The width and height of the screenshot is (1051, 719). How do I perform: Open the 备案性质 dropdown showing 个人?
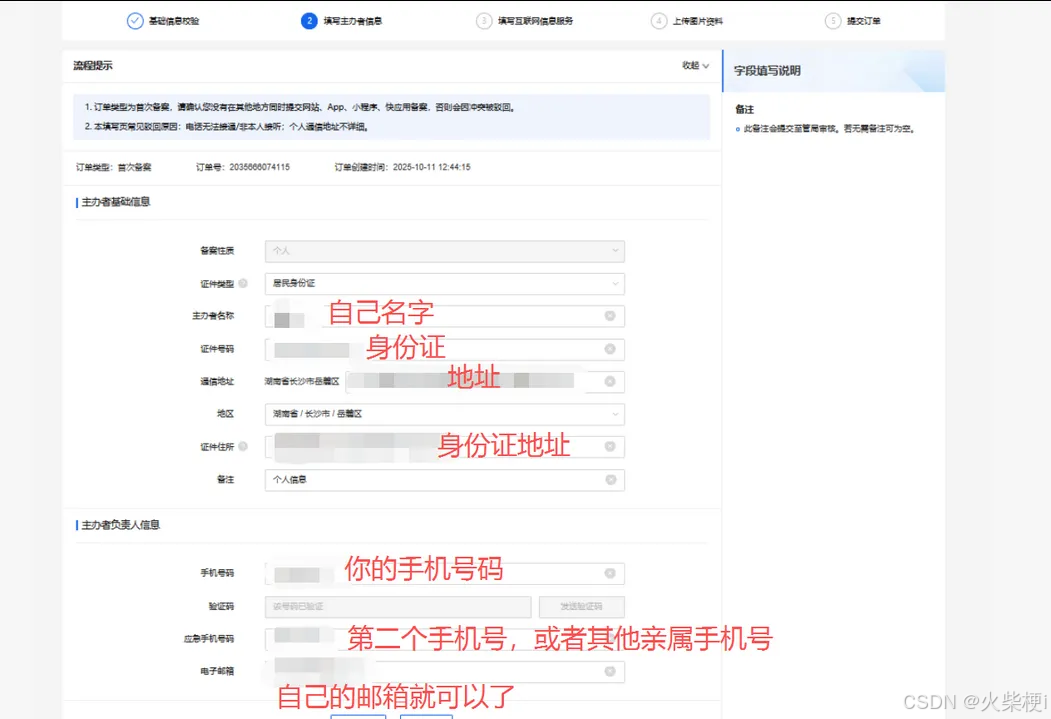point(444,251)
